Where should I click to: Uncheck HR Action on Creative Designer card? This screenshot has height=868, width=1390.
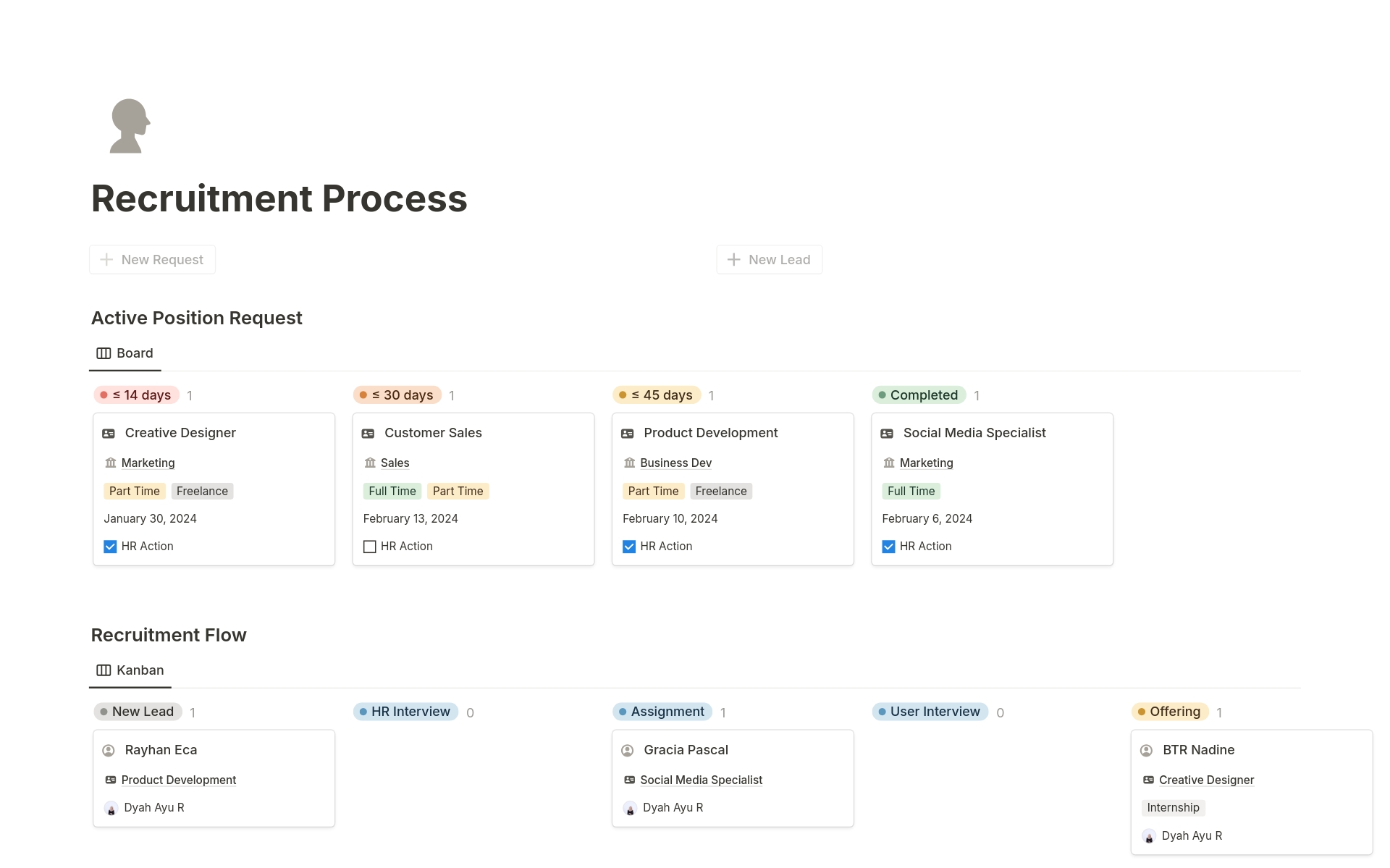coord(110,547)
